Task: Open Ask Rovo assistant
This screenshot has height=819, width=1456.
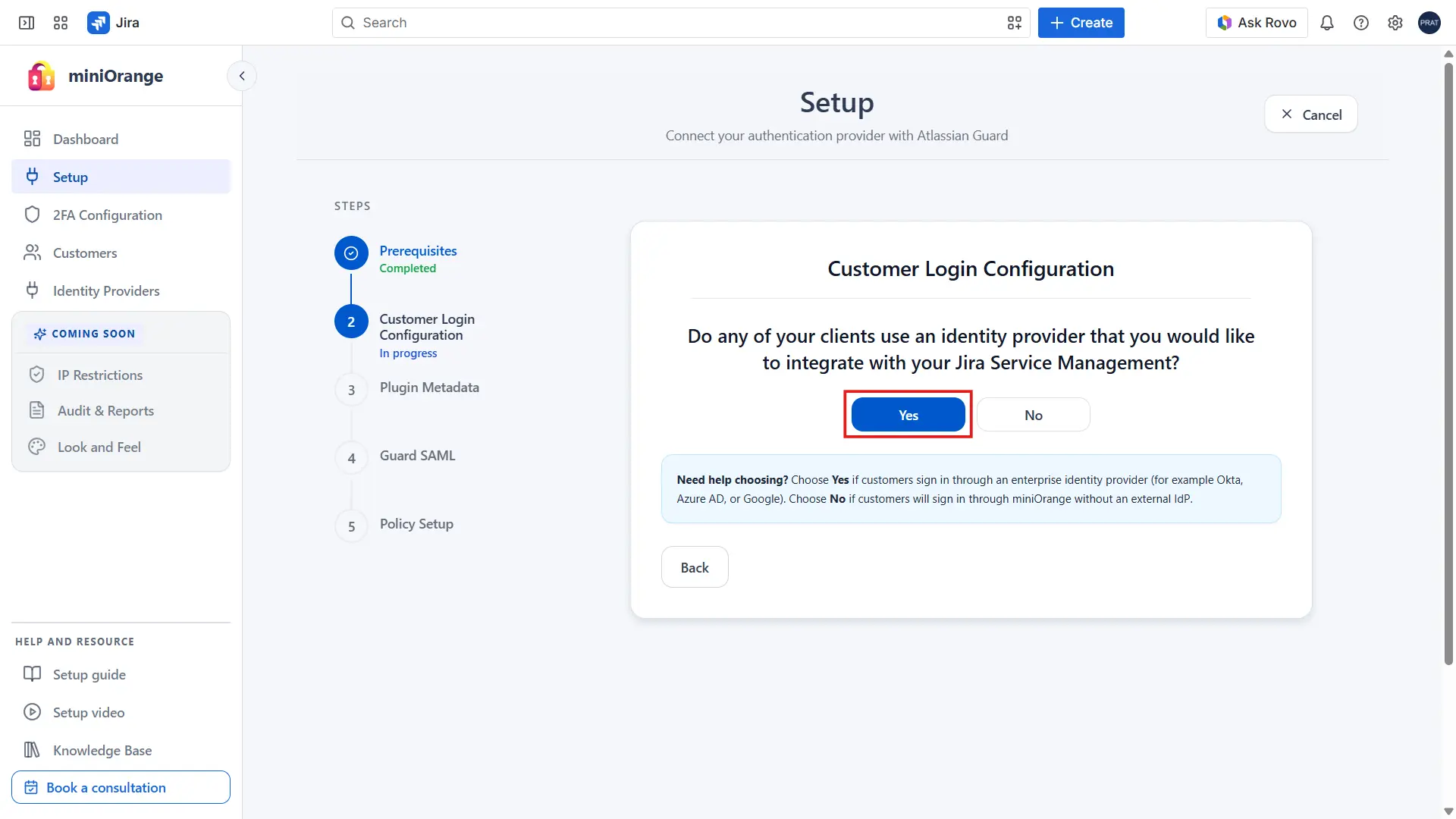Action: pyautogui.click(x=1257, y=23)
